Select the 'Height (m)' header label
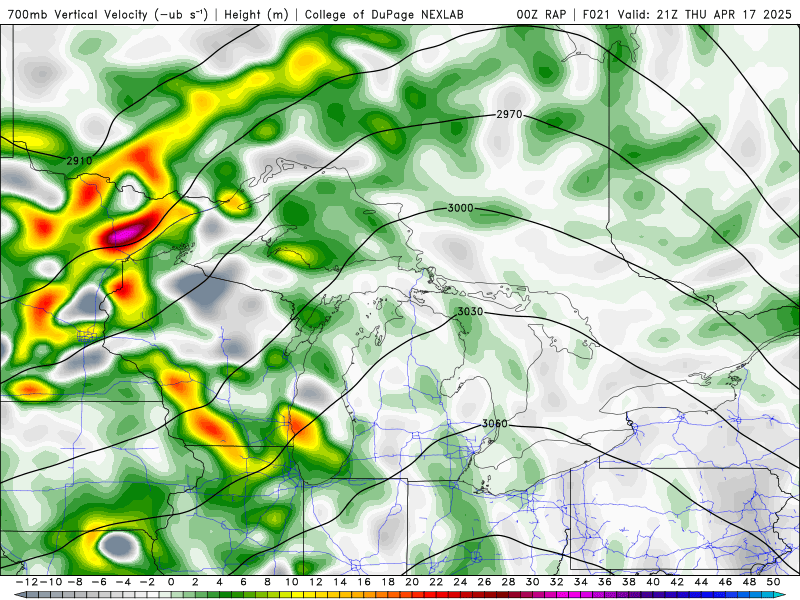The image size is (800, 600). coord(256,14)
